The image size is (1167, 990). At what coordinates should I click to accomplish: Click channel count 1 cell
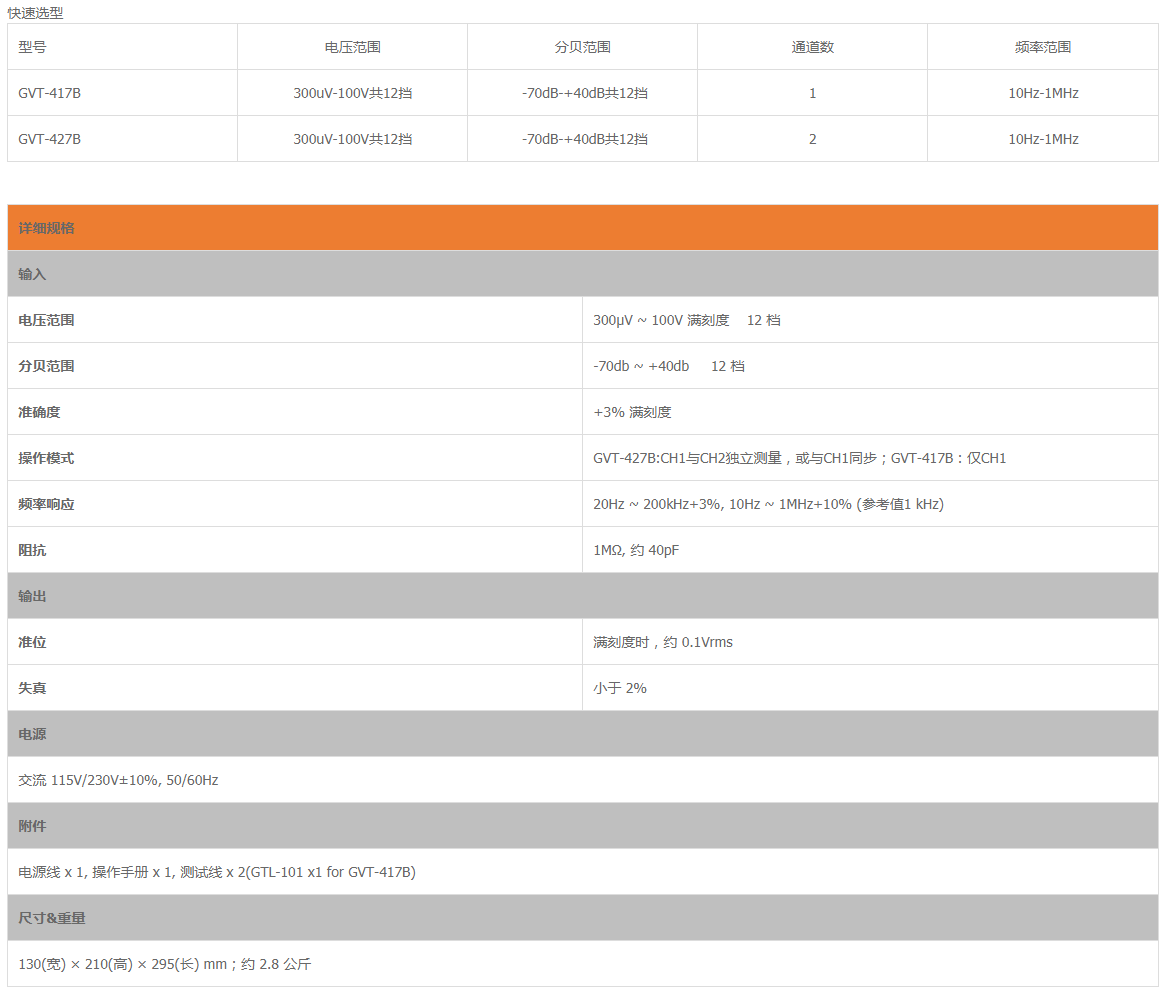pos(812,93)
